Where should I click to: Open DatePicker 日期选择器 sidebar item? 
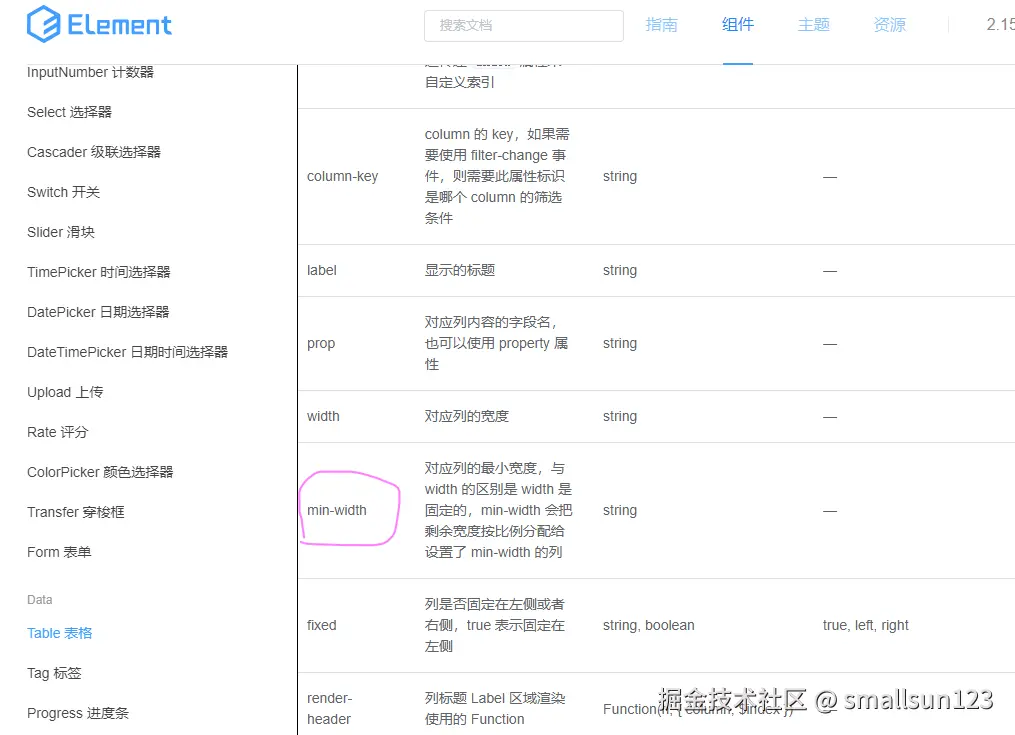[98, 312]
